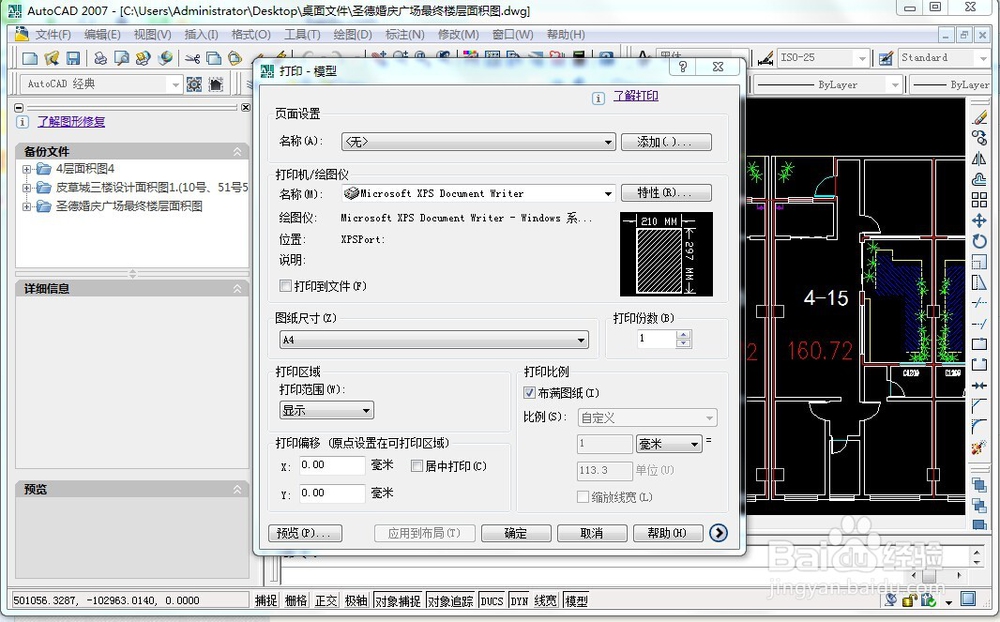Screen dimensions: 1000x622
Task: Select the Erase tool in modify toolbar
Action: (x=979, y=118)
